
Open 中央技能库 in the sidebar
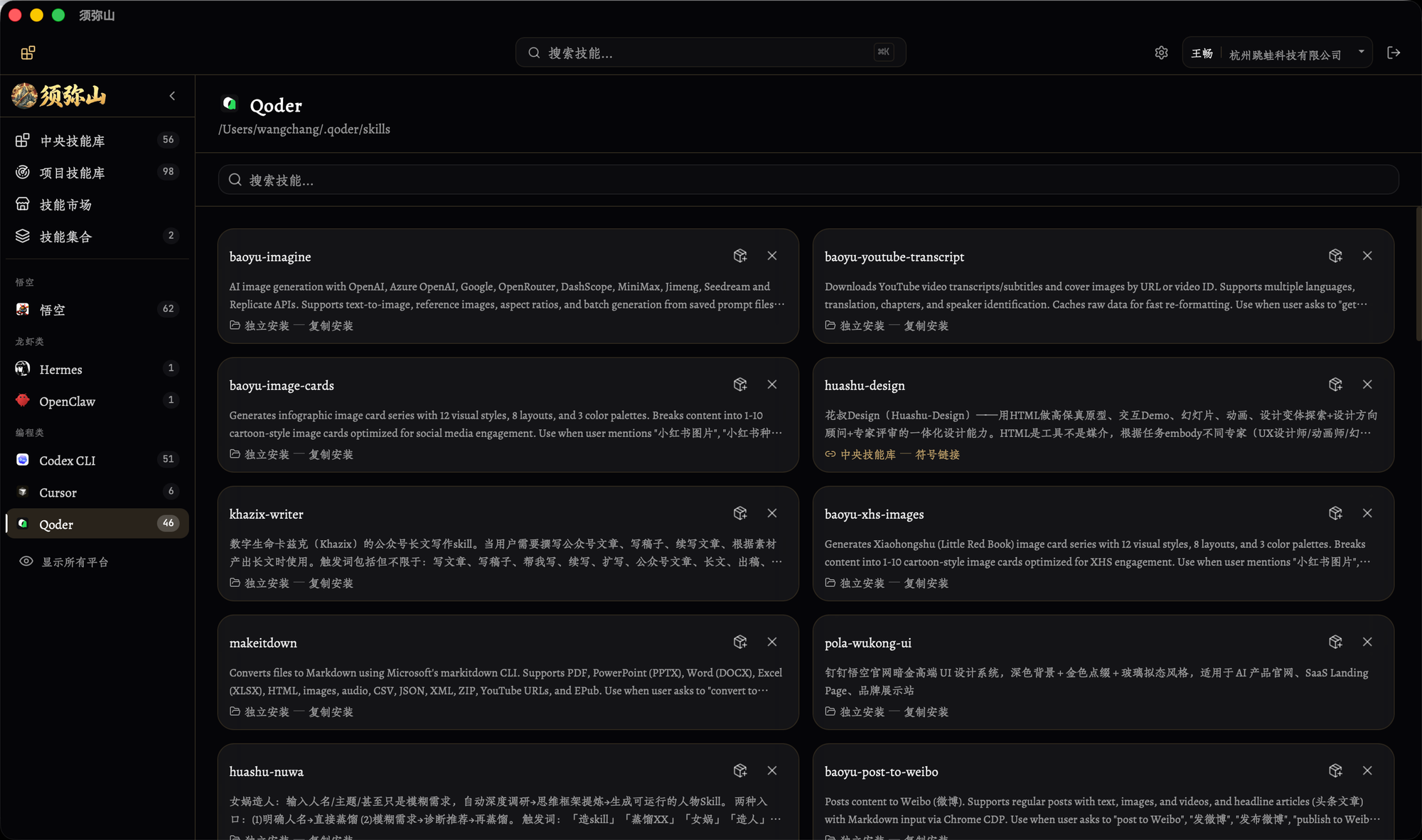(x=97, y=141)
